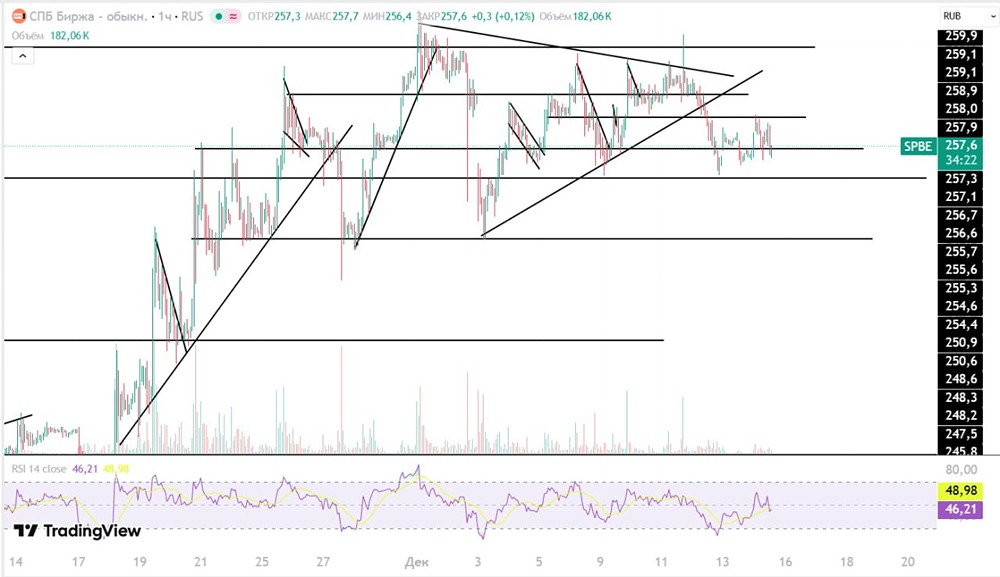Viewport: 1000px width, 577px height.
Task: Click the yellow 48,98 value in RSI legend
Action: 116,469
